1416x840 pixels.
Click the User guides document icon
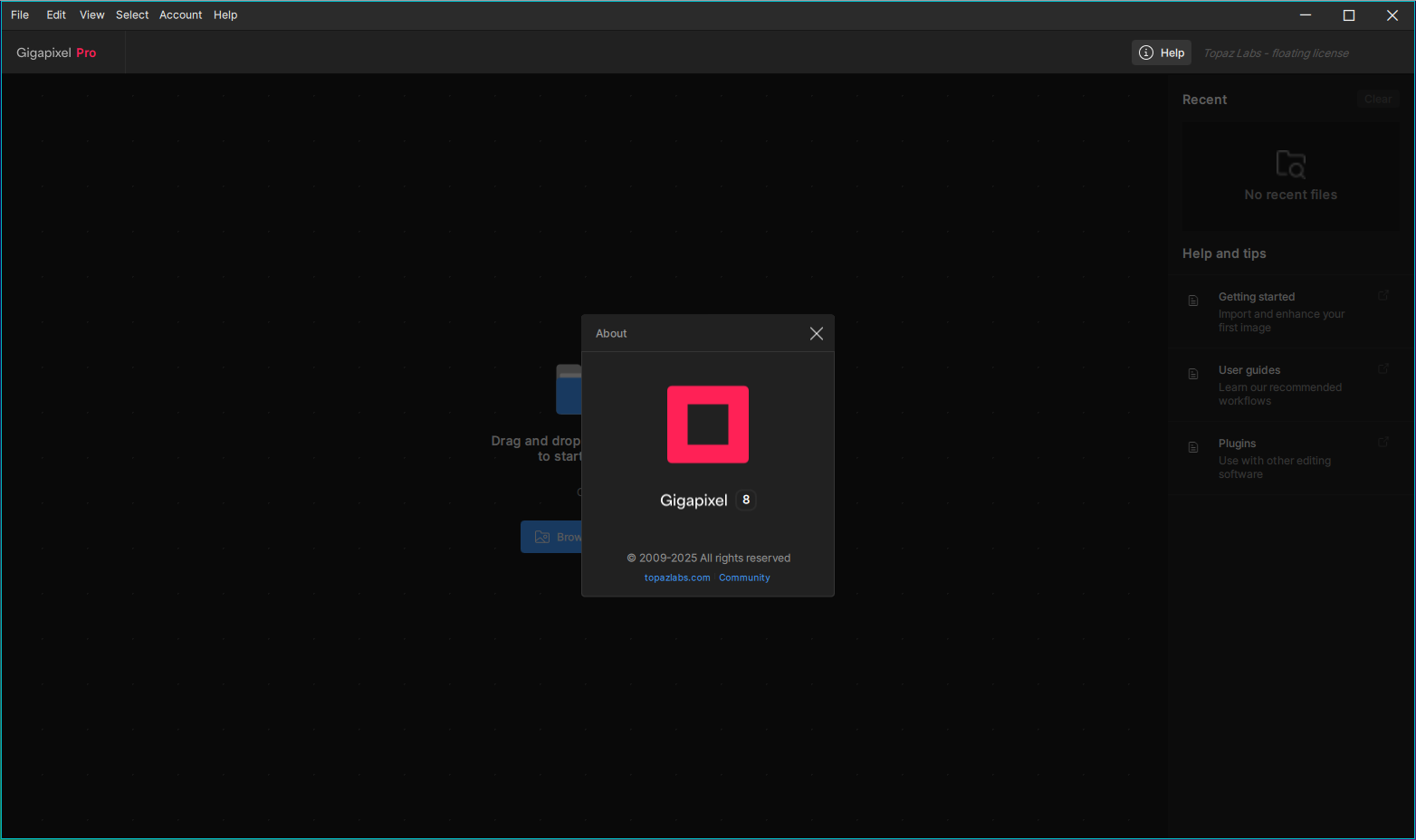pyautogui.click(x=1193, y=374)
